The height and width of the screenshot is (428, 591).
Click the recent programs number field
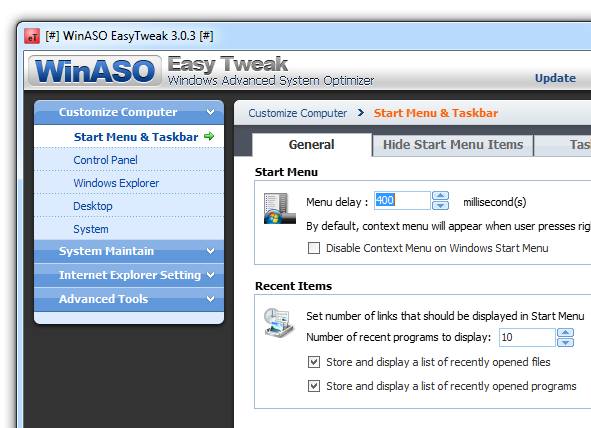(x=527, y=337)
